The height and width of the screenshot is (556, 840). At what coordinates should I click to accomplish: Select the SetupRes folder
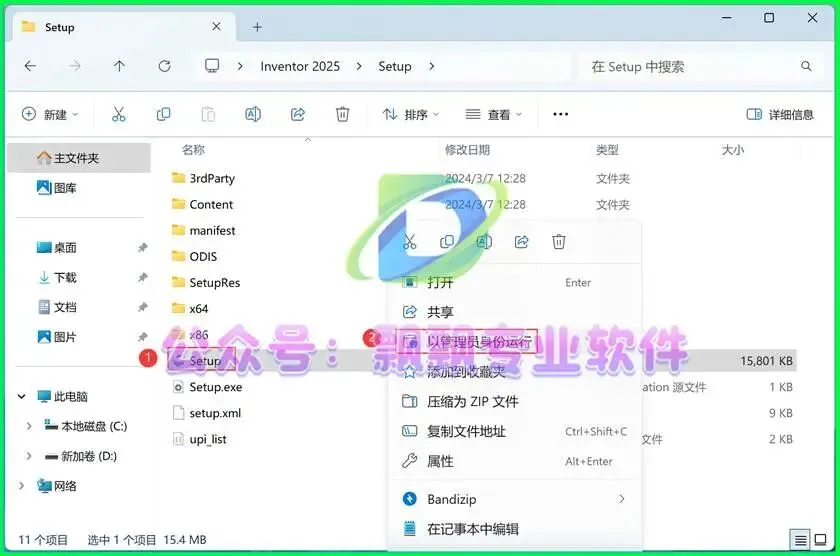tap(206, 282)
